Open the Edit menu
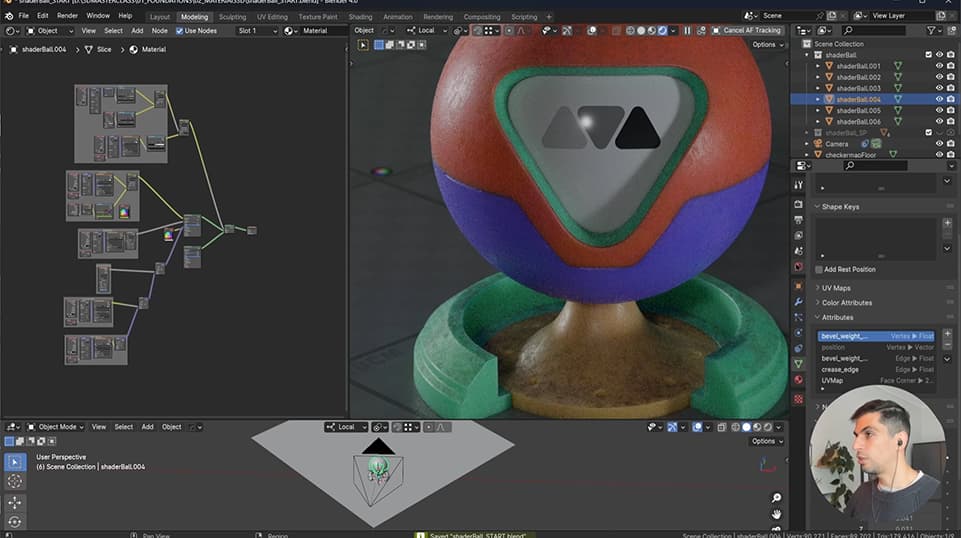Image resolution: width=961 pixels, height=538 pixels. coord(42,16)
